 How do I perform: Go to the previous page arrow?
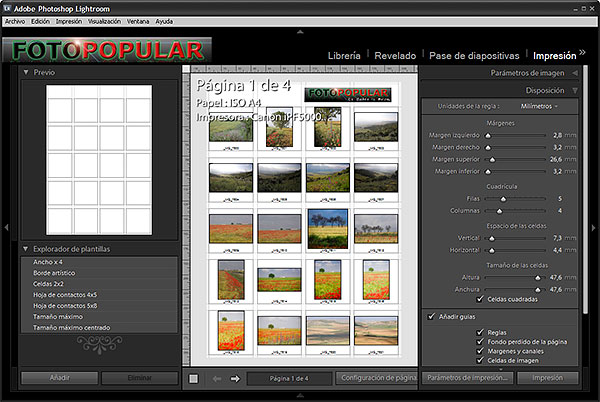pyautogui.click(x=217, y=379)
